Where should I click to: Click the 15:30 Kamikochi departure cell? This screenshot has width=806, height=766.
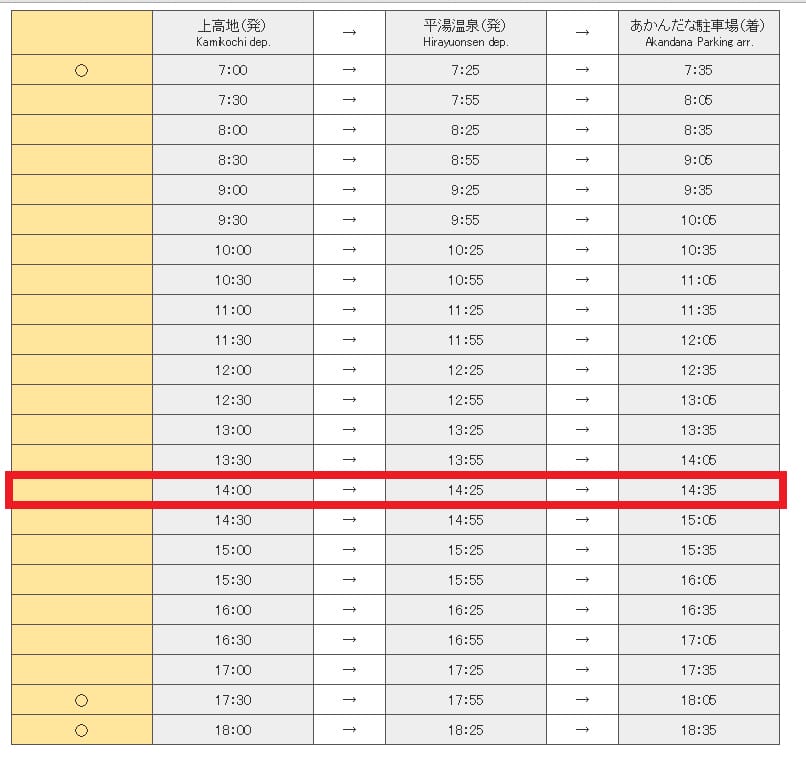pyautogui.click(x=233, y=580)
